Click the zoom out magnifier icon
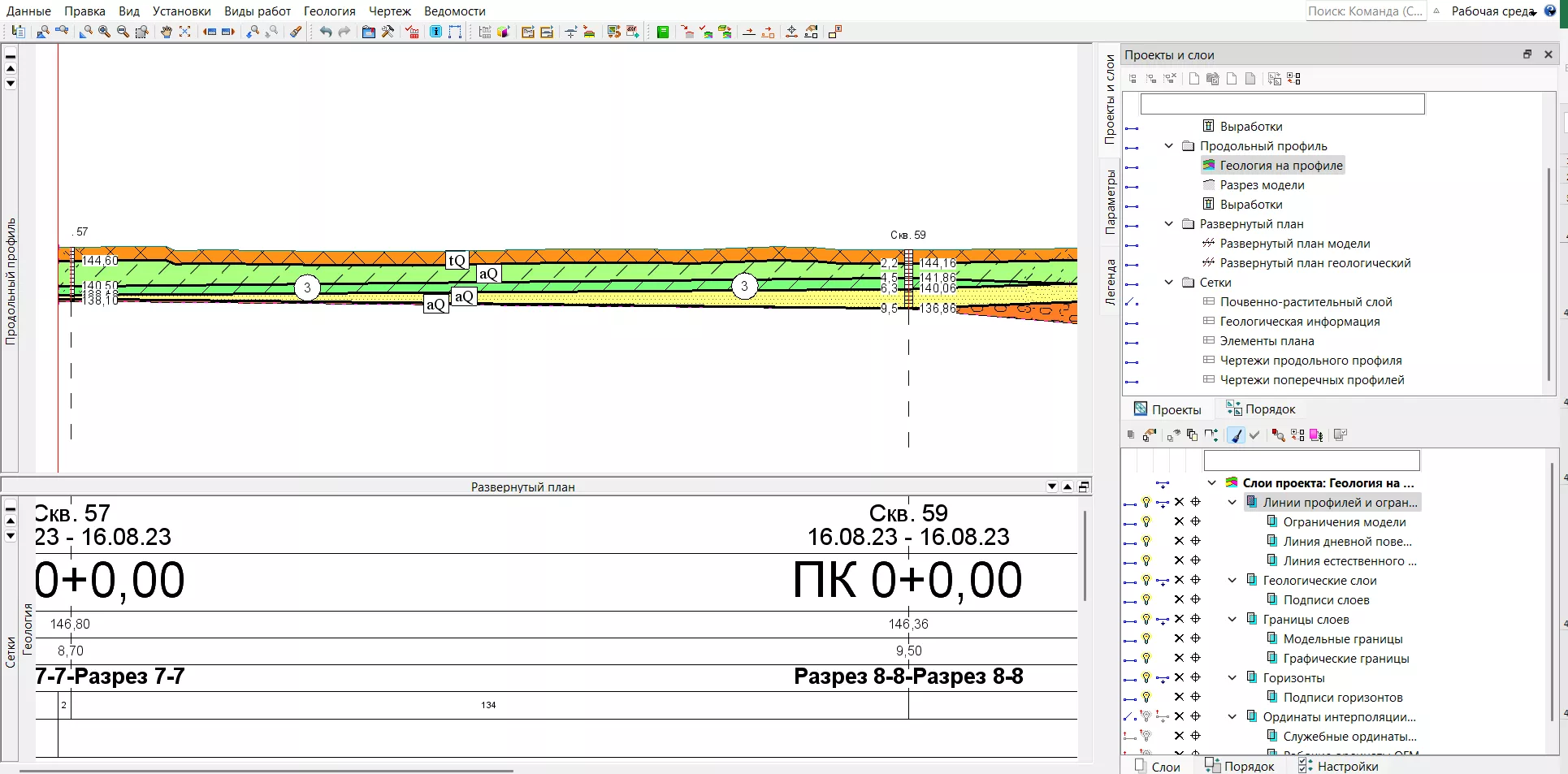Screen dimensions: 1568x774 (x=123, y=32)
